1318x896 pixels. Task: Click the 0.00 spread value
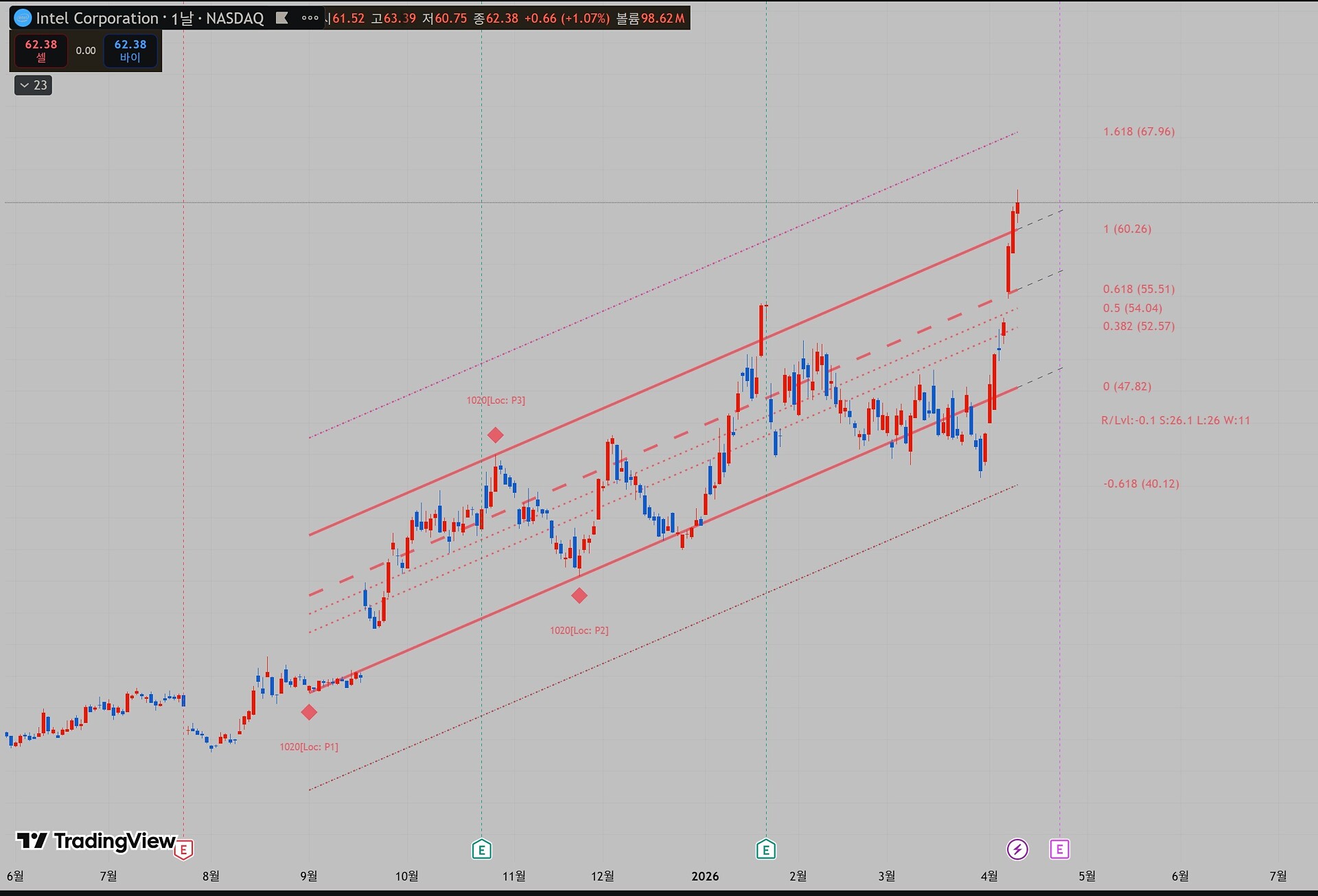point(86,51)
